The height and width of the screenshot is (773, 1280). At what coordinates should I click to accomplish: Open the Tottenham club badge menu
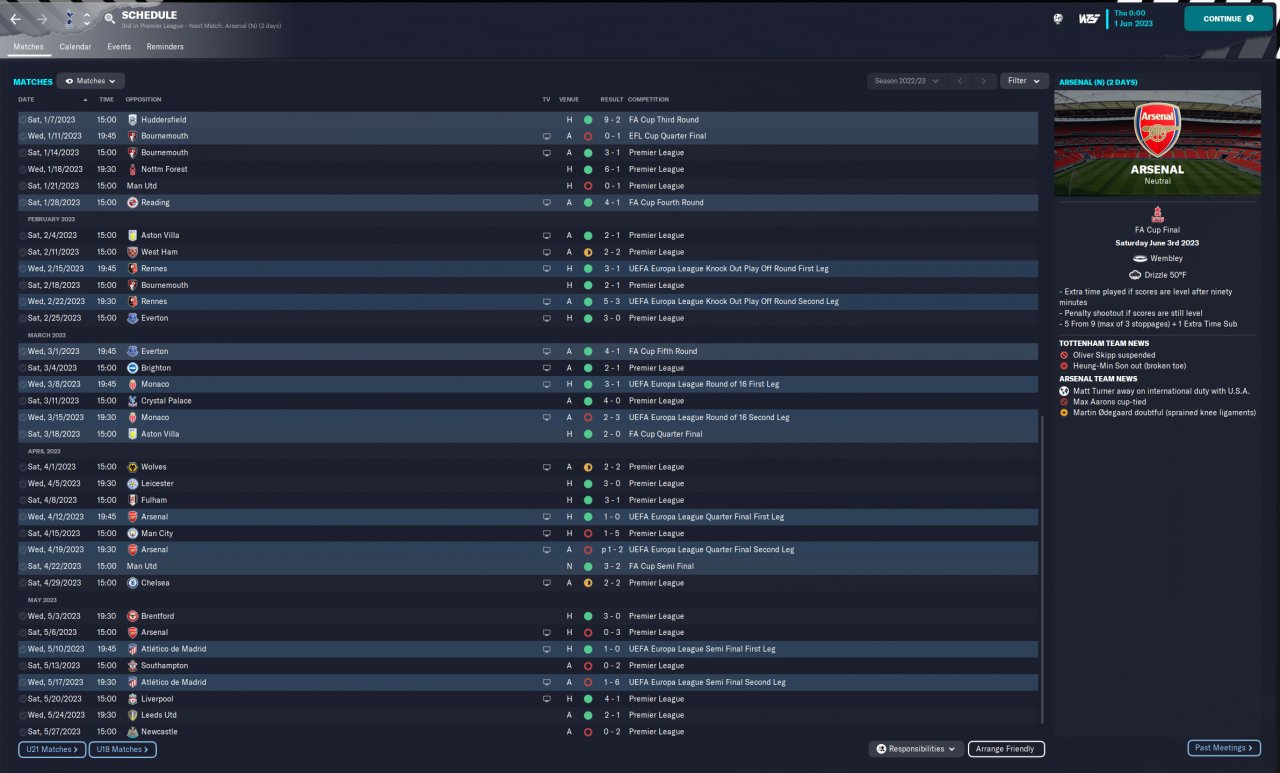tap(69, 19)
